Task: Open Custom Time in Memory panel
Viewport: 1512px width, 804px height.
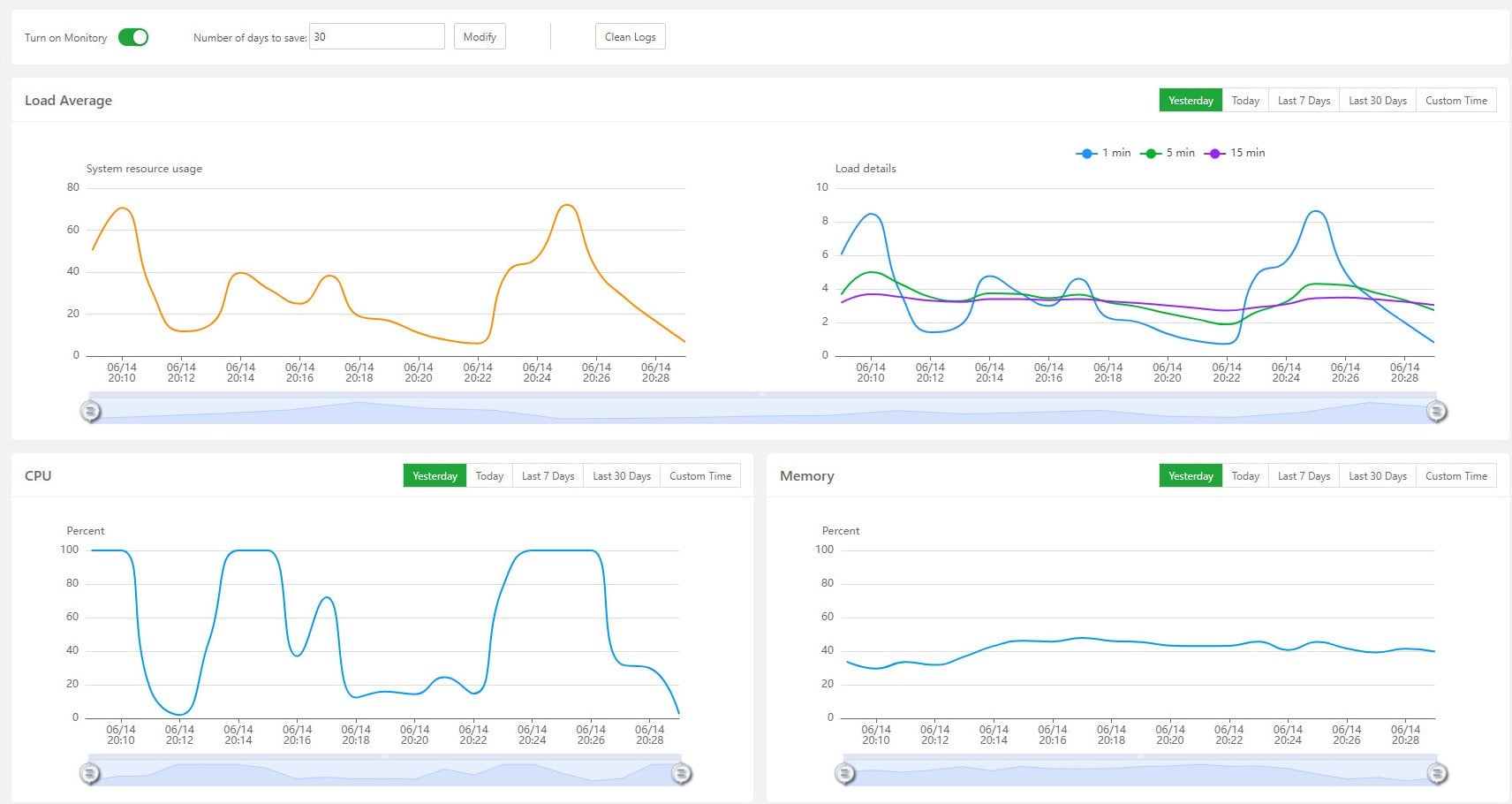Action: (x=1455, y=476)
